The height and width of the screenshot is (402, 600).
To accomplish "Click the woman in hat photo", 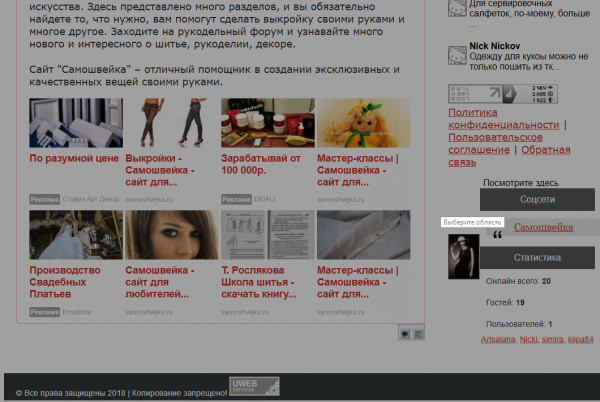I will click(x=463, y=256).
